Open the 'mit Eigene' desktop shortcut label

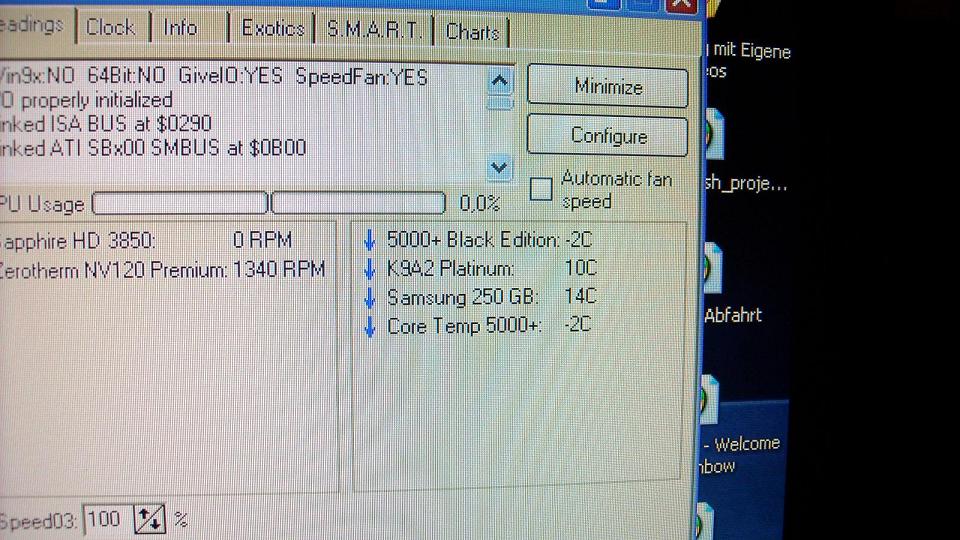[x=751, y=51]
